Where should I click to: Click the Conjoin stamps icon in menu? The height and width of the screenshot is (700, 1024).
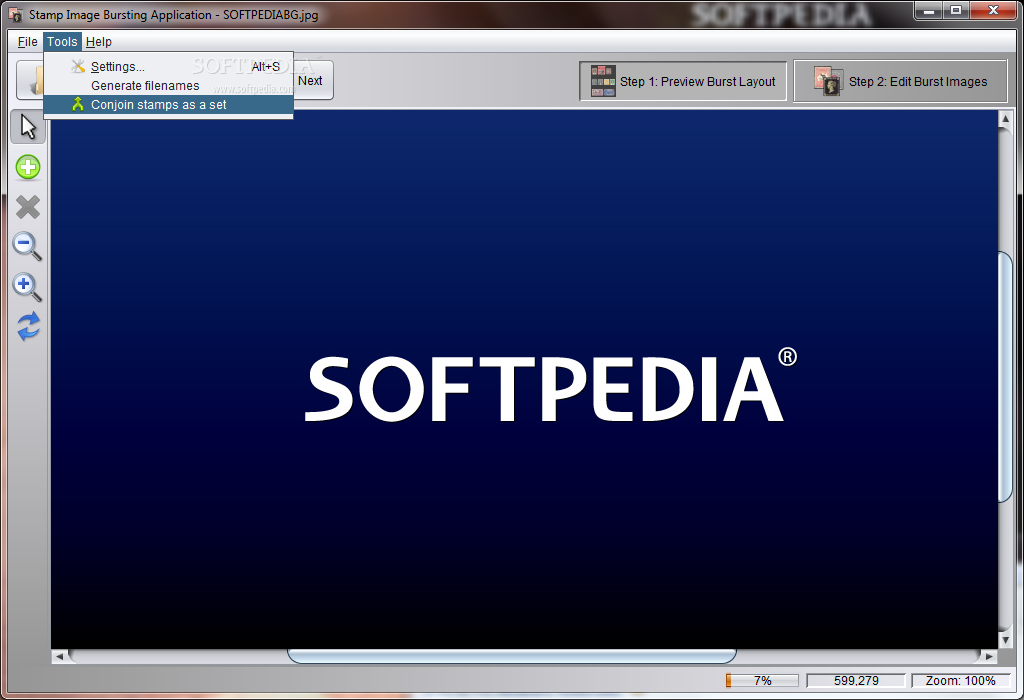(78, 104)
